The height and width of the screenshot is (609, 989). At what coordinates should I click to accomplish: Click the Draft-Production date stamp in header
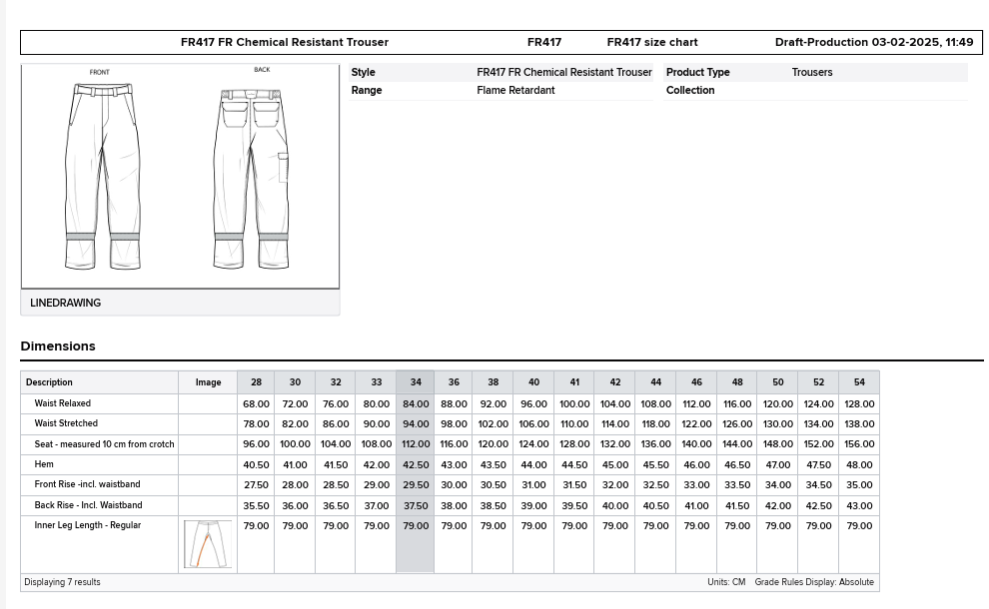point(873,43)
